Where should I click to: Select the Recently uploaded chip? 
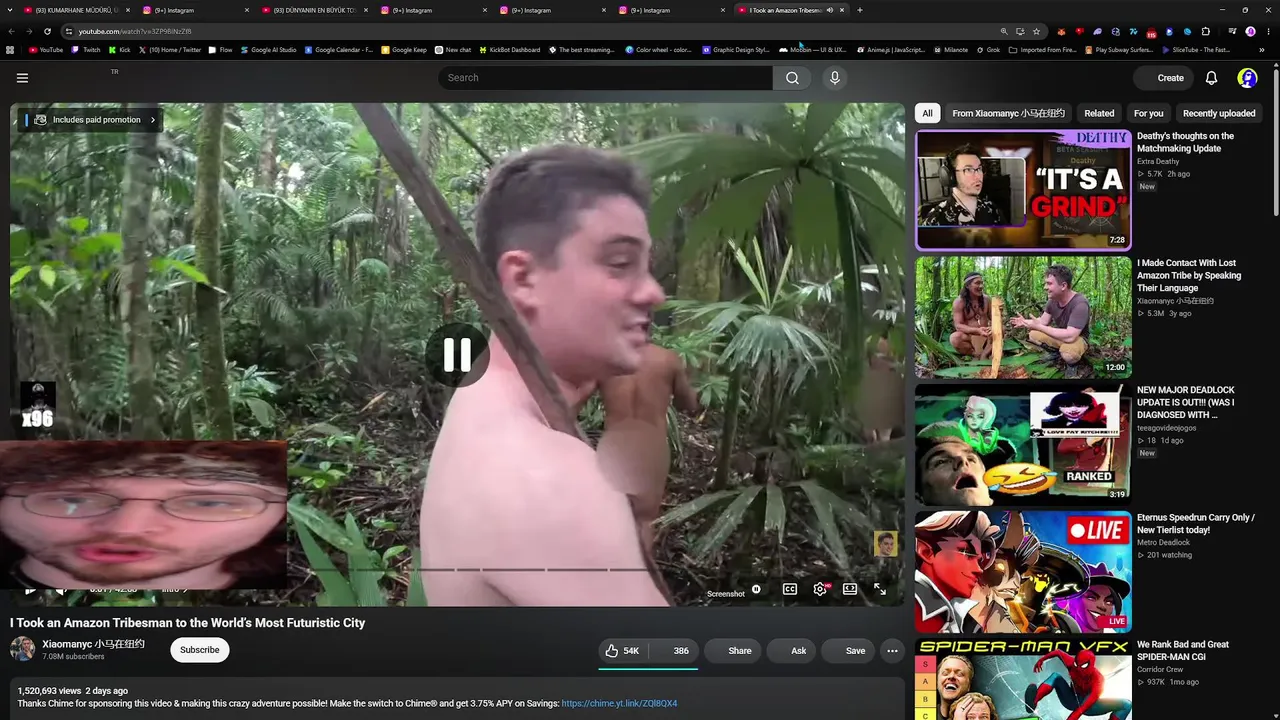1219,114
